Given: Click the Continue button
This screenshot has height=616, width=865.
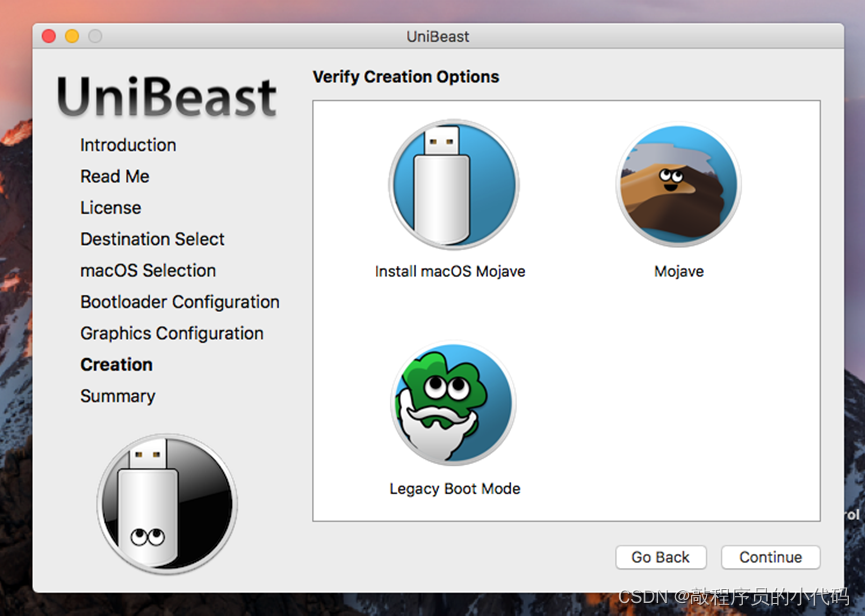Looking at the screenshot, I should click(770, 557).
